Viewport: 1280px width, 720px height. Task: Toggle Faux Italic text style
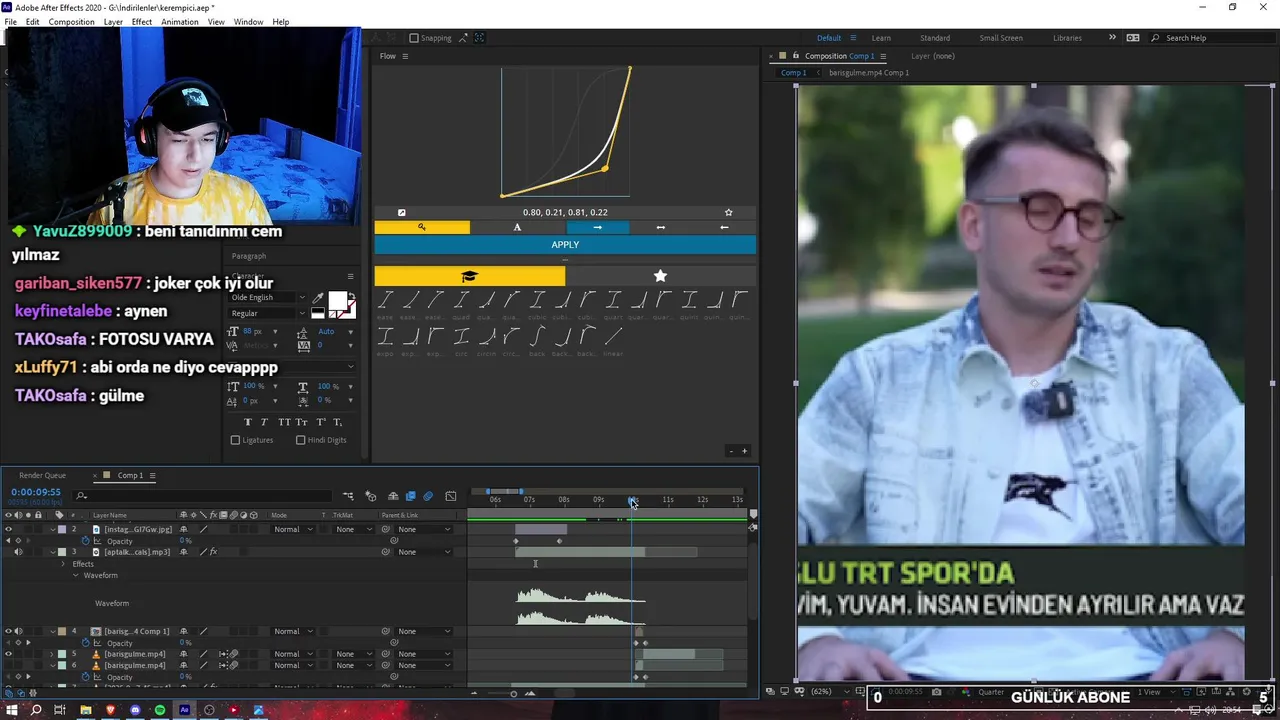[266, 422]
